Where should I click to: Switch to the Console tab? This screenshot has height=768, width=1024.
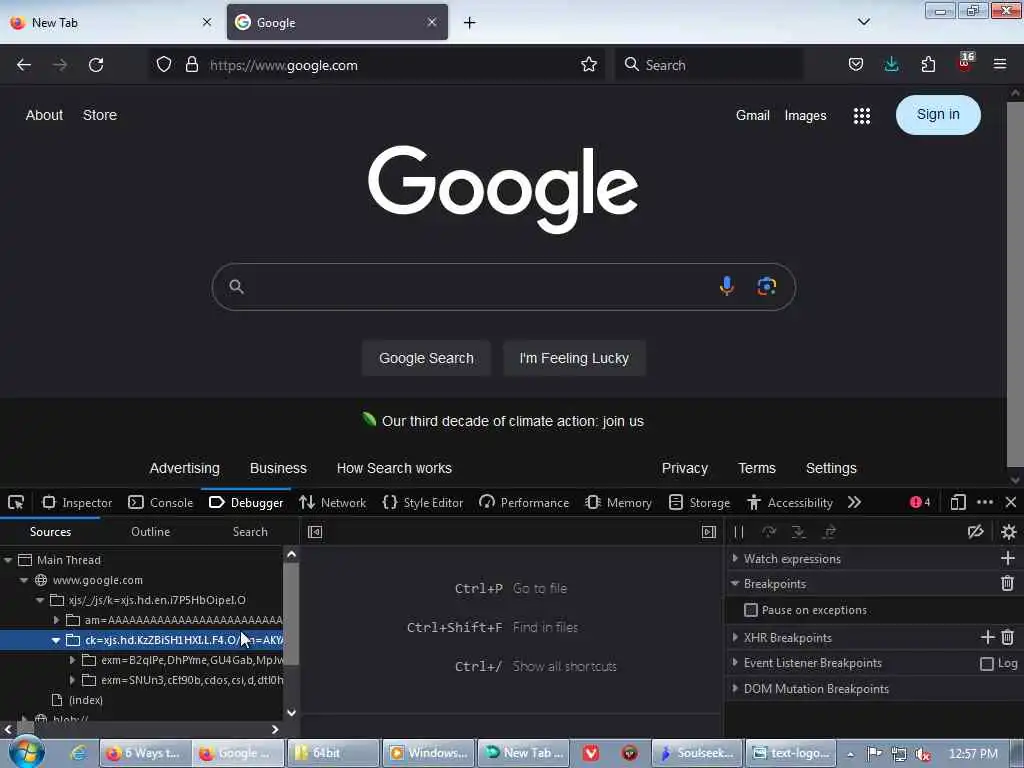[x=161, y=502]
